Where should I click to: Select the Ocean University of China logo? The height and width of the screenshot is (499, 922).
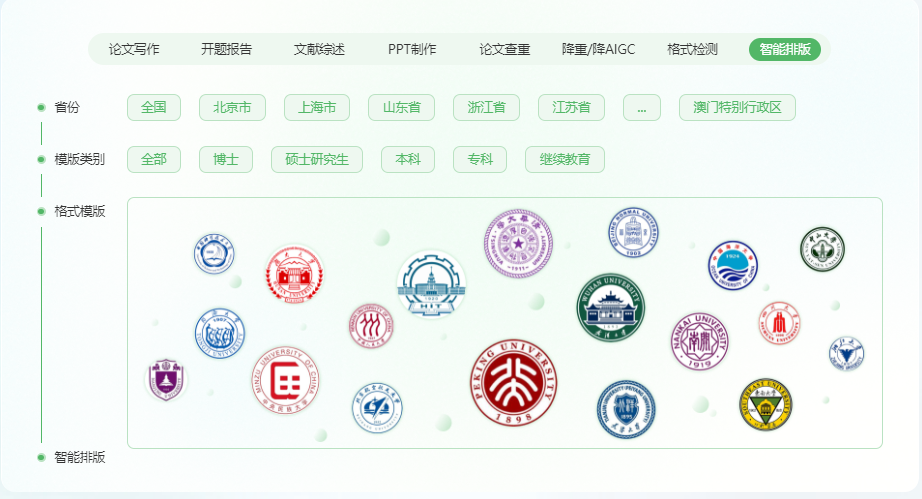tap(733, 265)
